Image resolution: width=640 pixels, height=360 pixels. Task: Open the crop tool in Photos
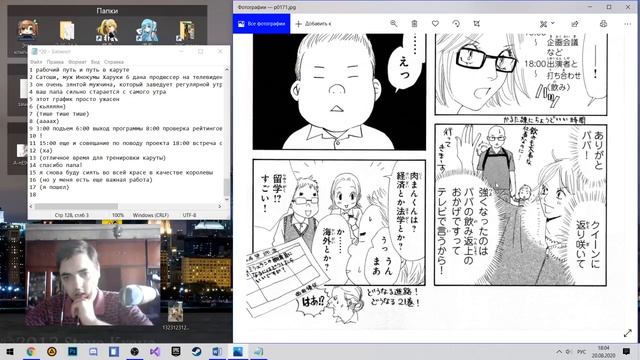476,24
